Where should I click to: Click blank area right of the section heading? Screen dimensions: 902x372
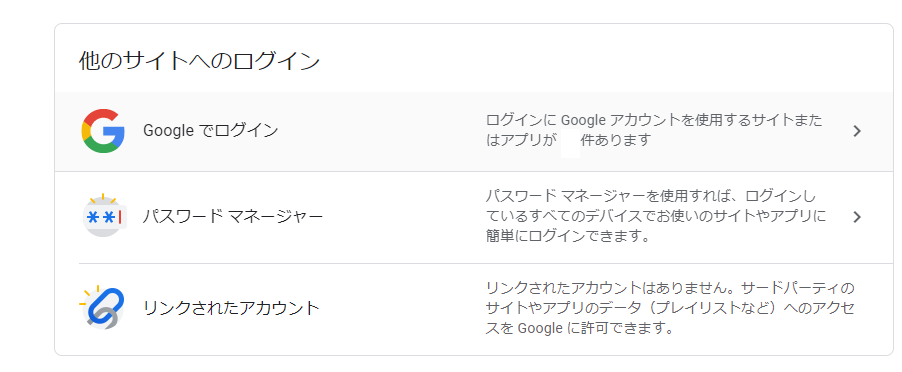click(604, 61)
